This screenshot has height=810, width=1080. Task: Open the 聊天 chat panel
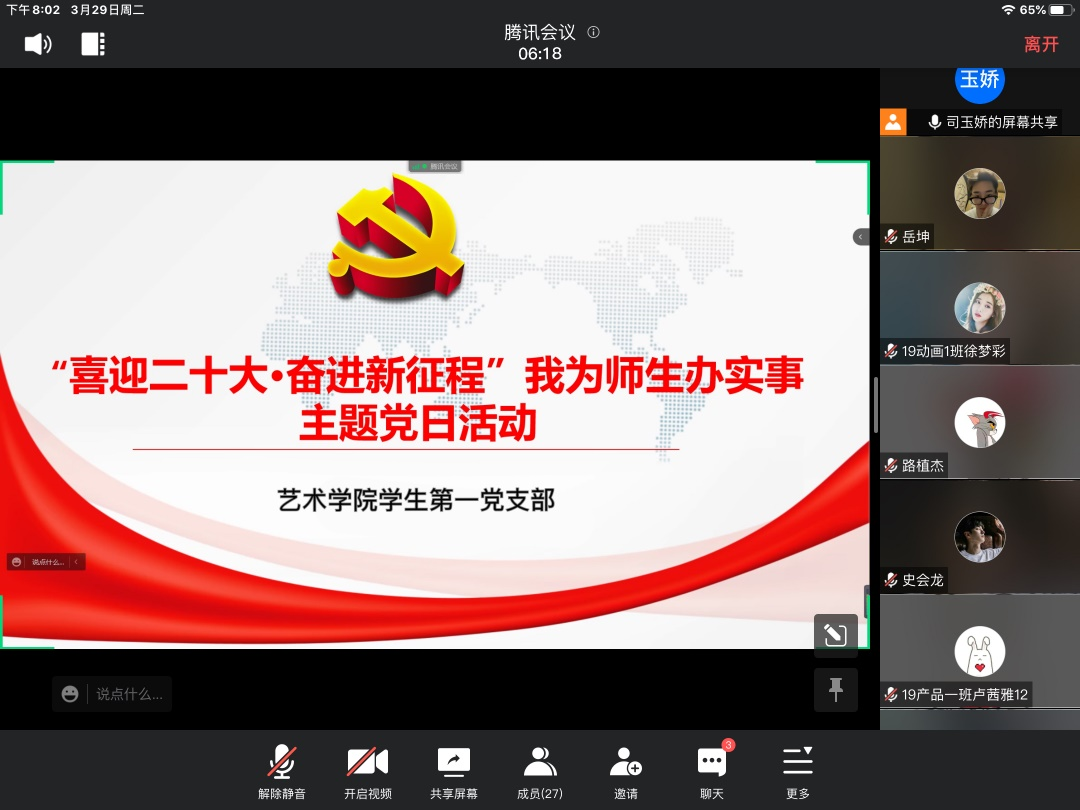pyautogui.click(x=712, y=772)
